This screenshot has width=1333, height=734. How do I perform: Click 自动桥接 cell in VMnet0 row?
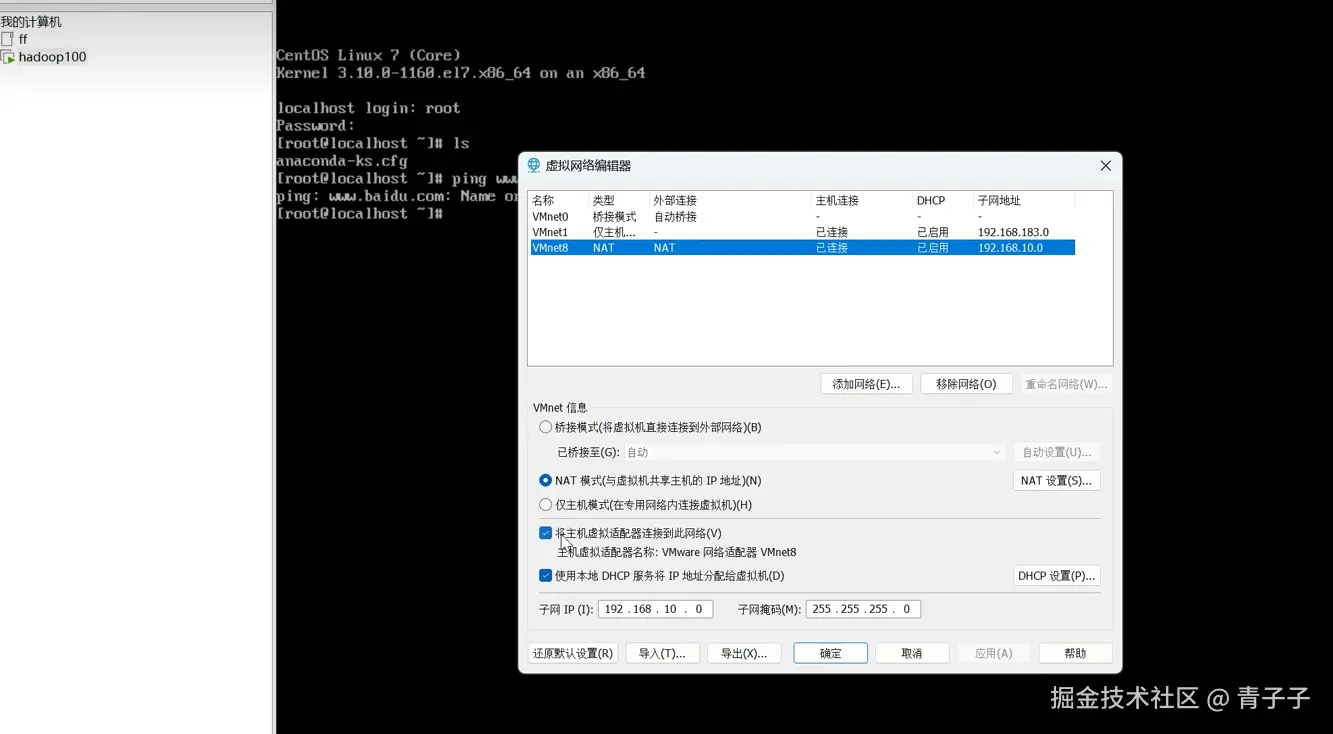click(675, 216)
